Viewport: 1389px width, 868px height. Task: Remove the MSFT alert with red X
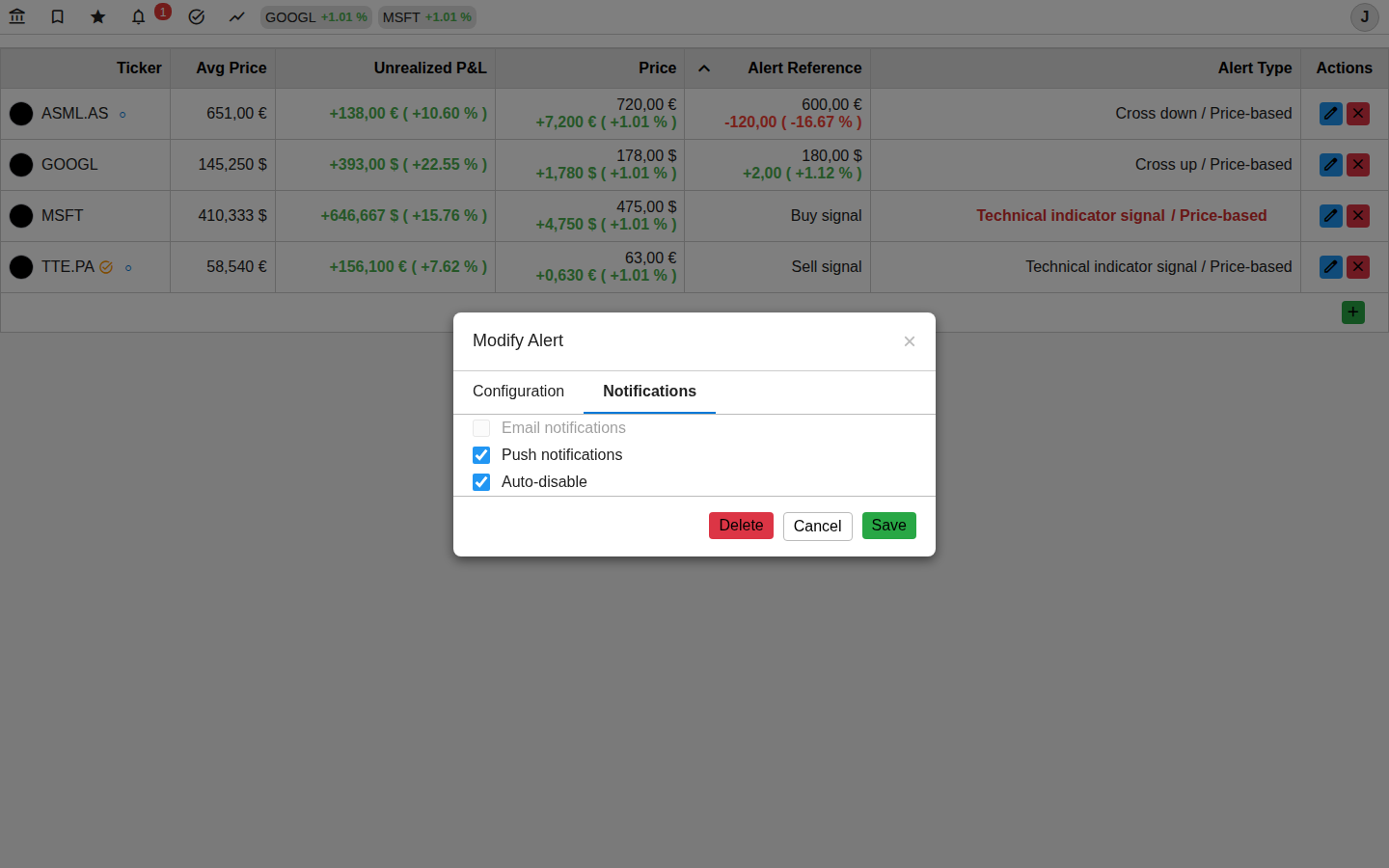pyautogui.click(x=1358, y=216)
